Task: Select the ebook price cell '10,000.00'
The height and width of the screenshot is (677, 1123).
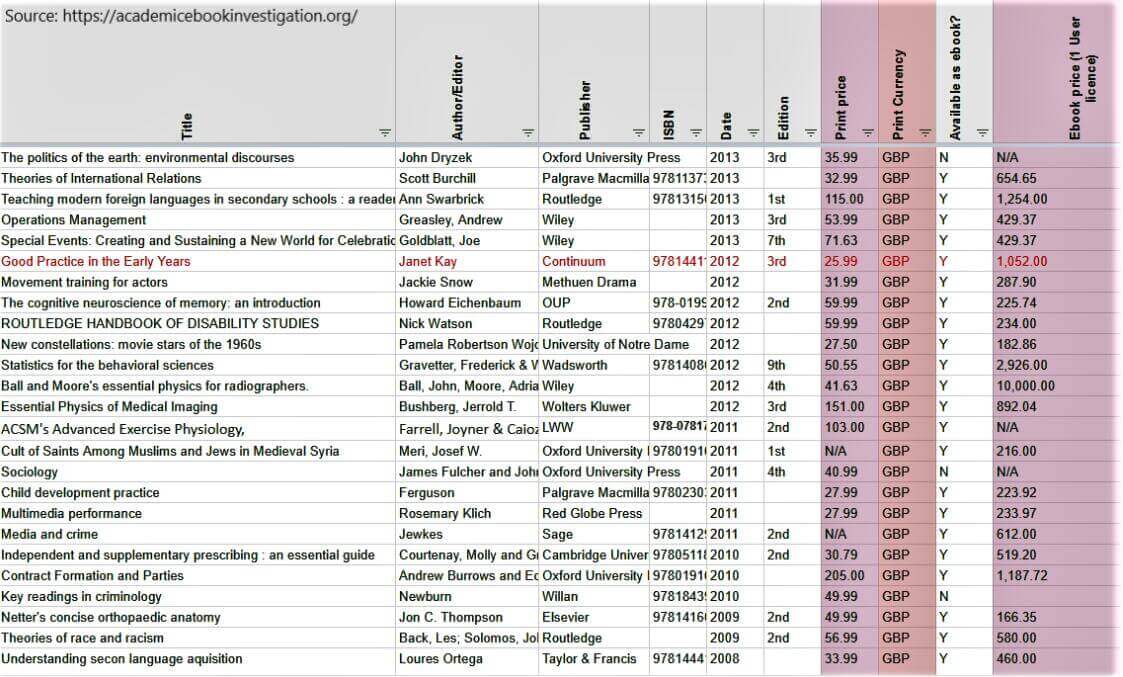Action: coord(1056,386)
